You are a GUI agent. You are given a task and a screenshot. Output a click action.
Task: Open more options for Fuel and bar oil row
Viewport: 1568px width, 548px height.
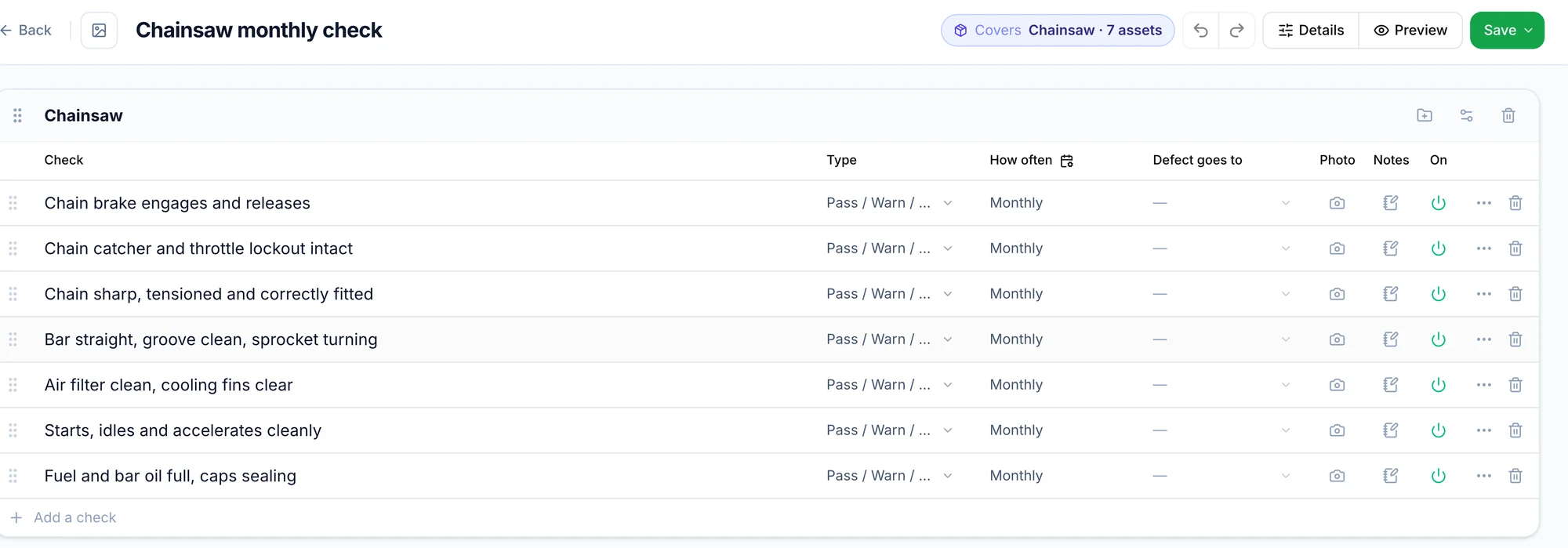point(1483,476)
